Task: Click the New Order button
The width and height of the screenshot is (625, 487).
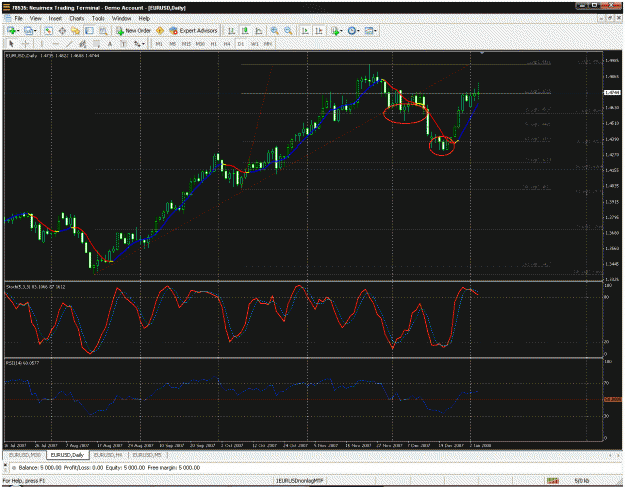Action: 133,31
